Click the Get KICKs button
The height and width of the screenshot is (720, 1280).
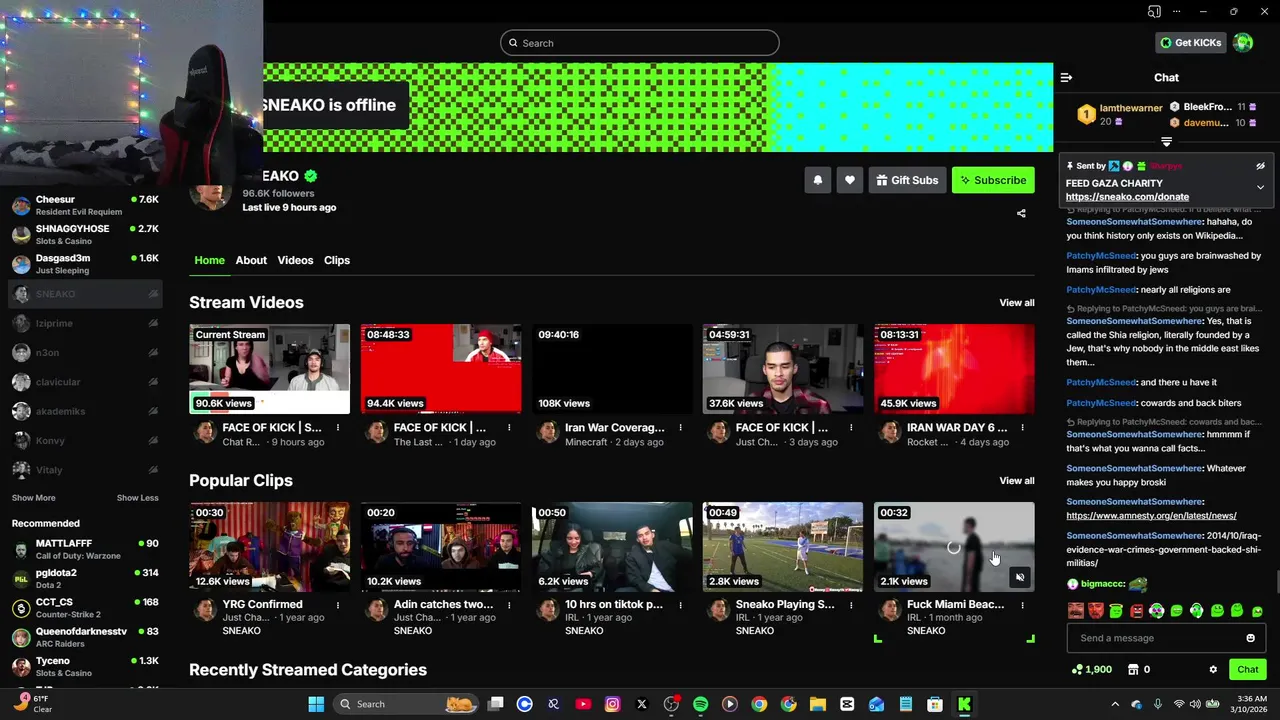pos(1190,42)
